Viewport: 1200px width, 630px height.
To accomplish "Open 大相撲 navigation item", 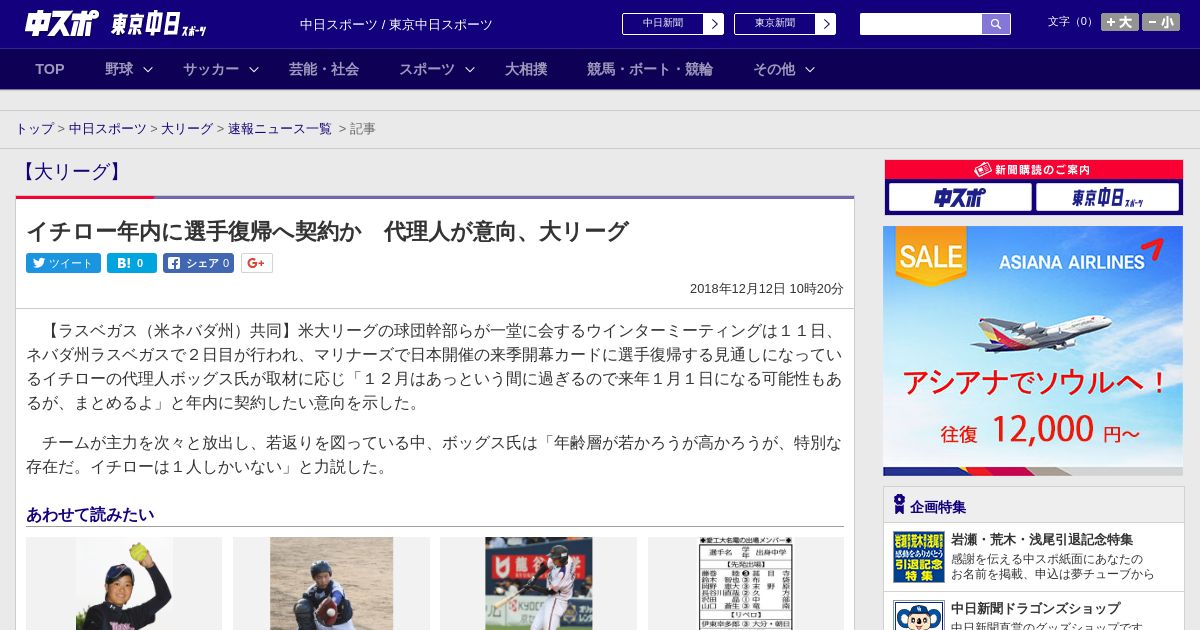I will tap(526, 69).
